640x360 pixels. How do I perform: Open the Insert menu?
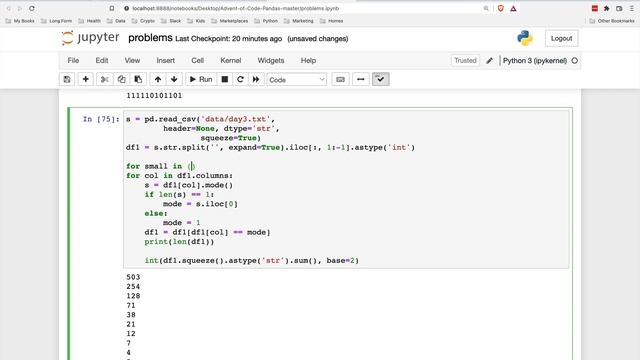[165, 60]
